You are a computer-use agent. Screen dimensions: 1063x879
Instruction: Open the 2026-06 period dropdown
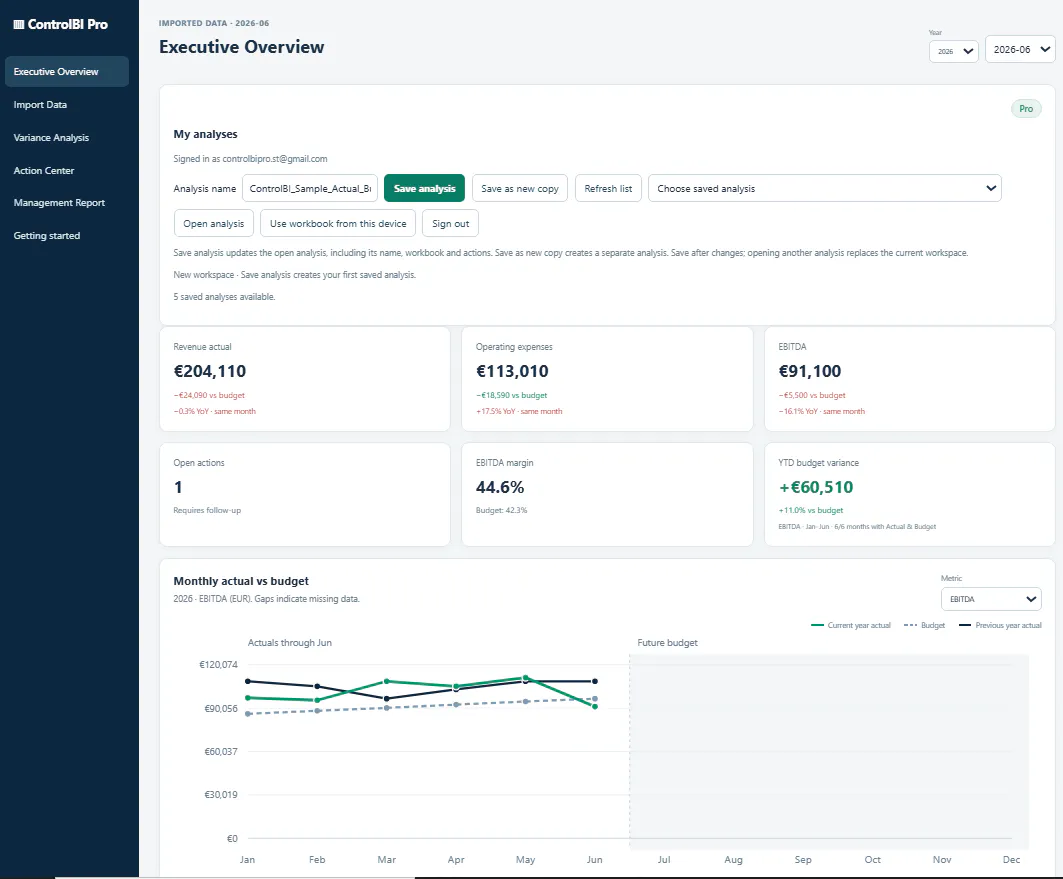click(x=1020, y=49)
